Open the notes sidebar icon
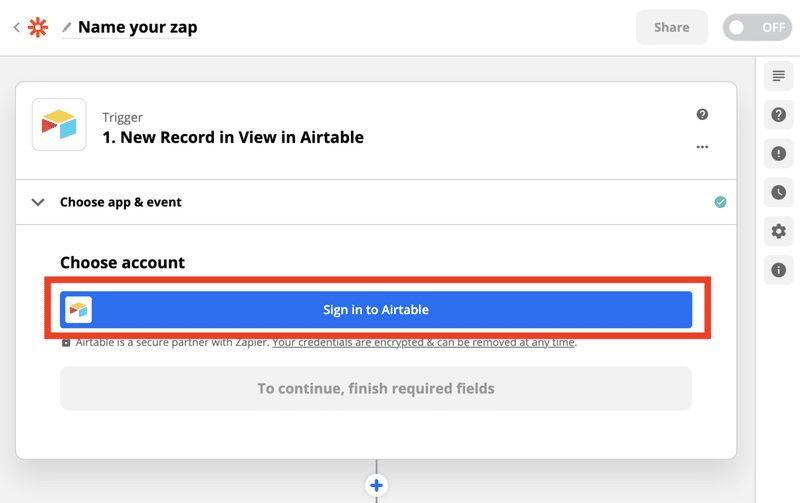Image resolution: width=800 pixels, height=503 pixels. click(x=779, y=76)
